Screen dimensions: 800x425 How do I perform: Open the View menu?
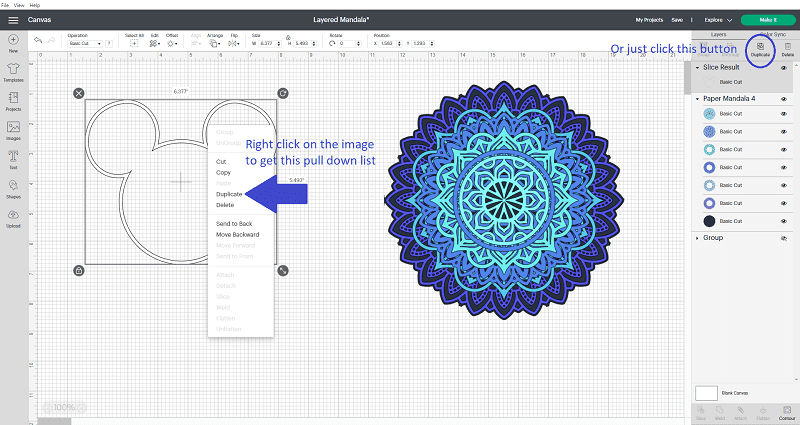click(x=19, y=5)
